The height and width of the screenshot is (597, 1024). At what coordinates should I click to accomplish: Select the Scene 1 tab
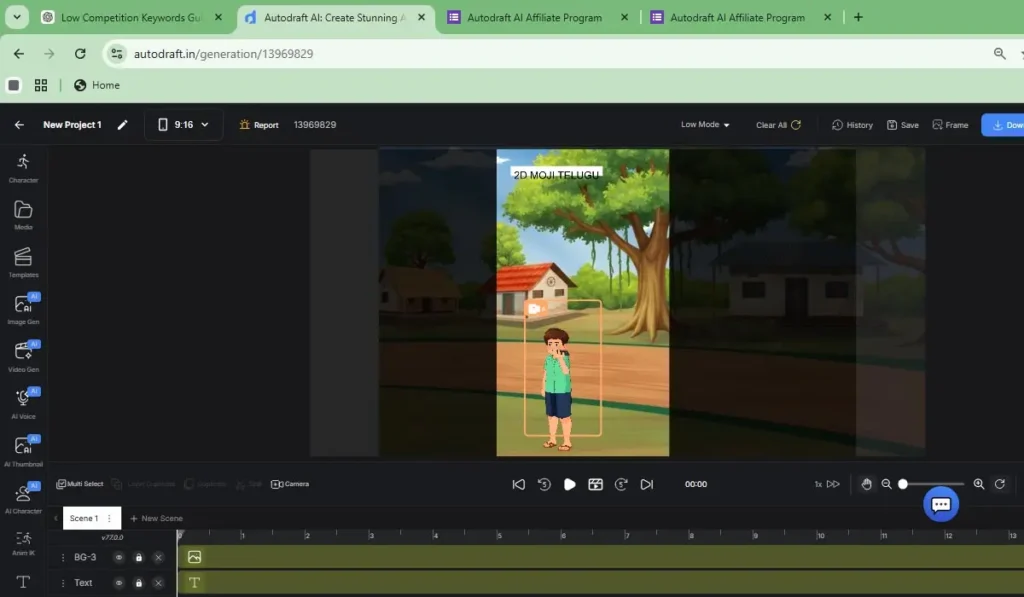click(x=84, y=518)
